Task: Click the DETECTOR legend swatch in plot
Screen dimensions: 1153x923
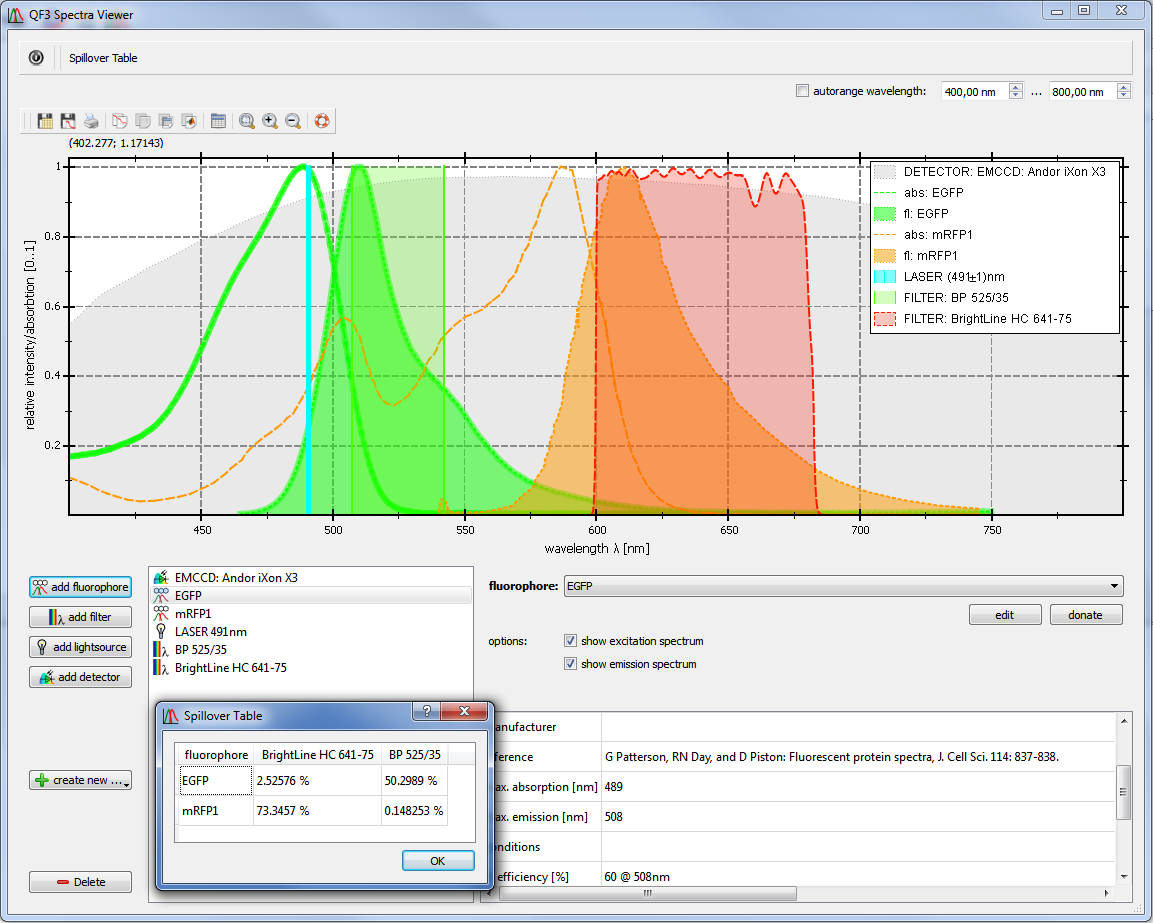Action: point(885,171)
